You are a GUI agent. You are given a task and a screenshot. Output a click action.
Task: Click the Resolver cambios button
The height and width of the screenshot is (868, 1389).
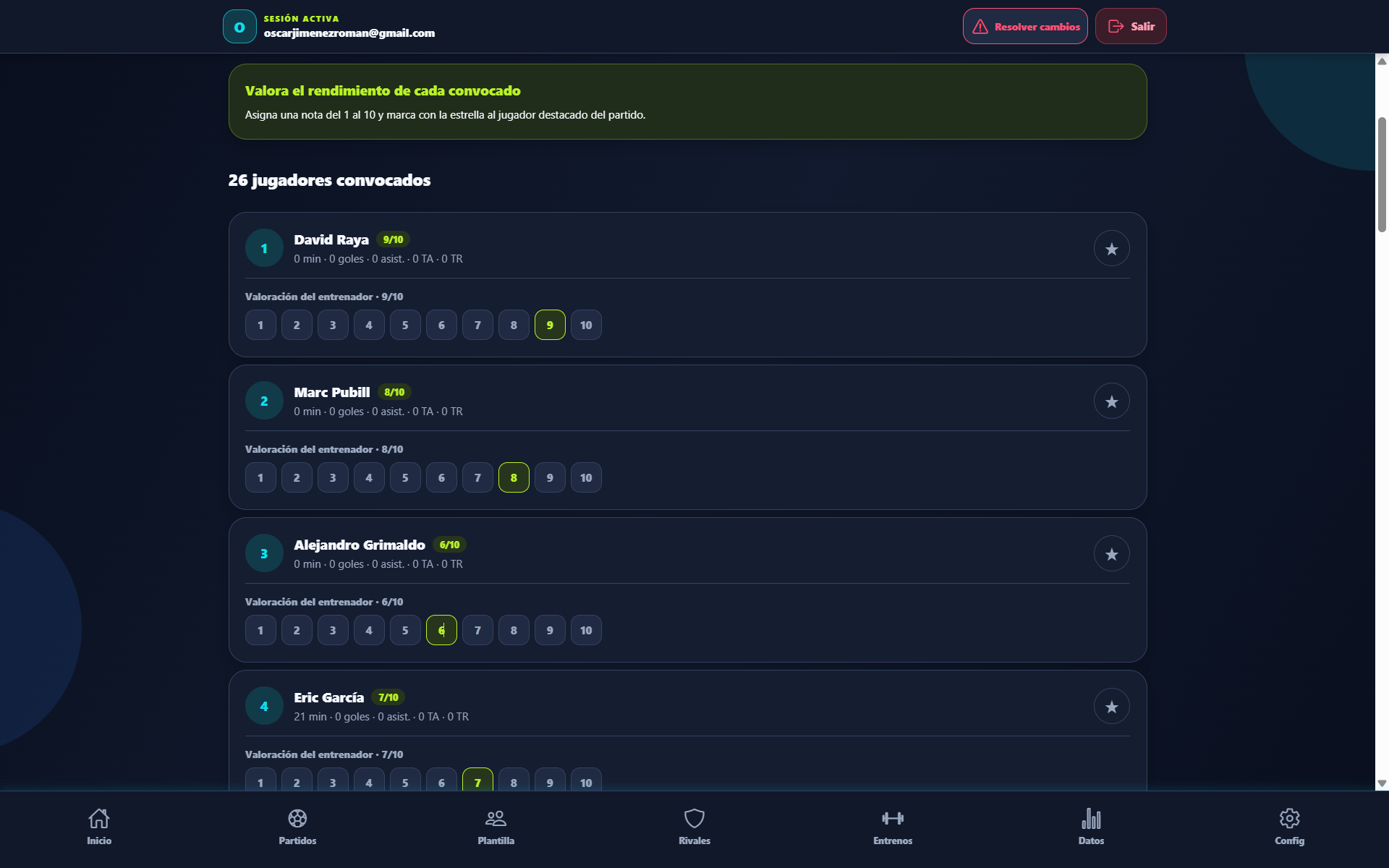tap(1025, 27)
